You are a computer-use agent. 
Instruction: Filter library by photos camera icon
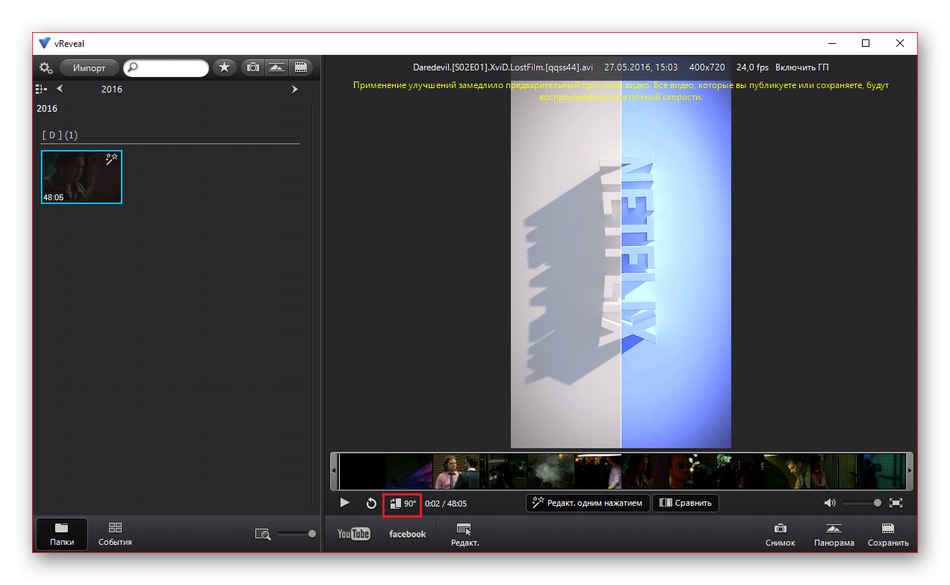pos(253,67)
